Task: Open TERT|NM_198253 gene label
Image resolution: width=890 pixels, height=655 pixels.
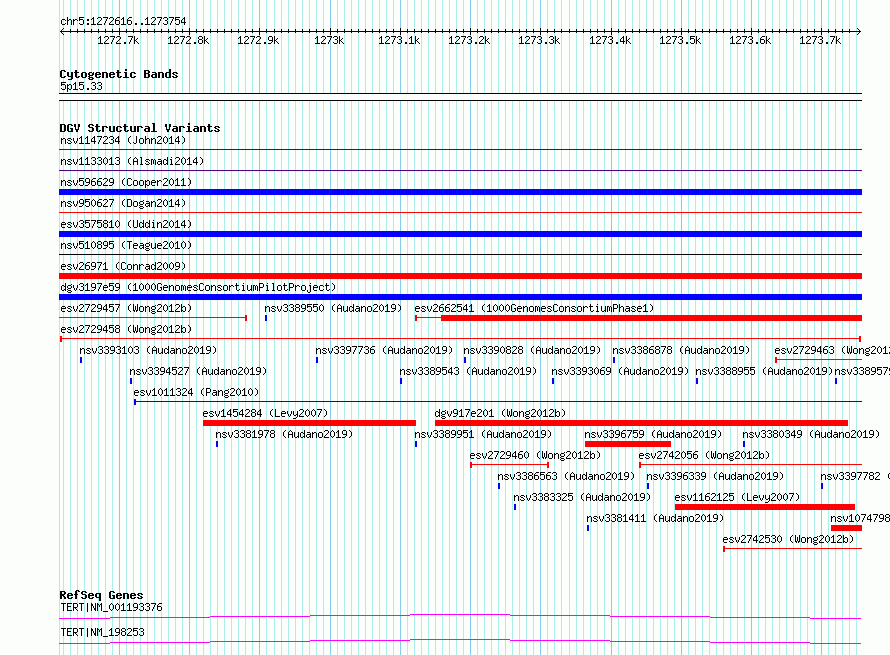Action: 102,632
